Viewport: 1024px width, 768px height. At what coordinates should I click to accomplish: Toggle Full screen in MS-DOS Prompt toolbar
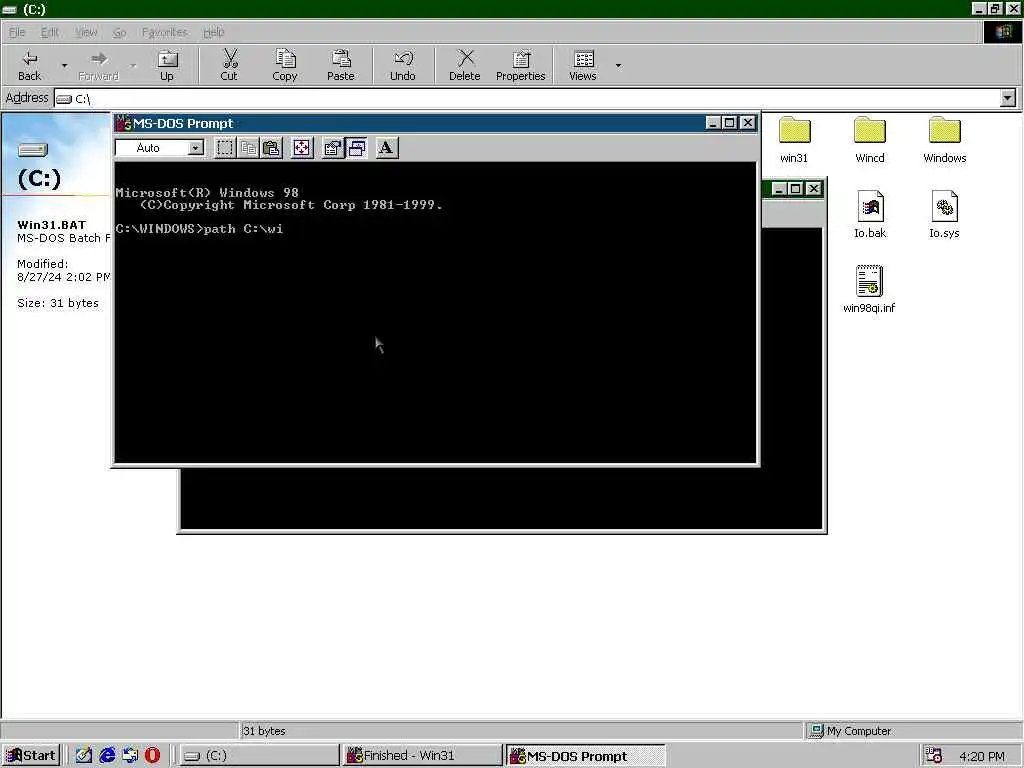302,148
